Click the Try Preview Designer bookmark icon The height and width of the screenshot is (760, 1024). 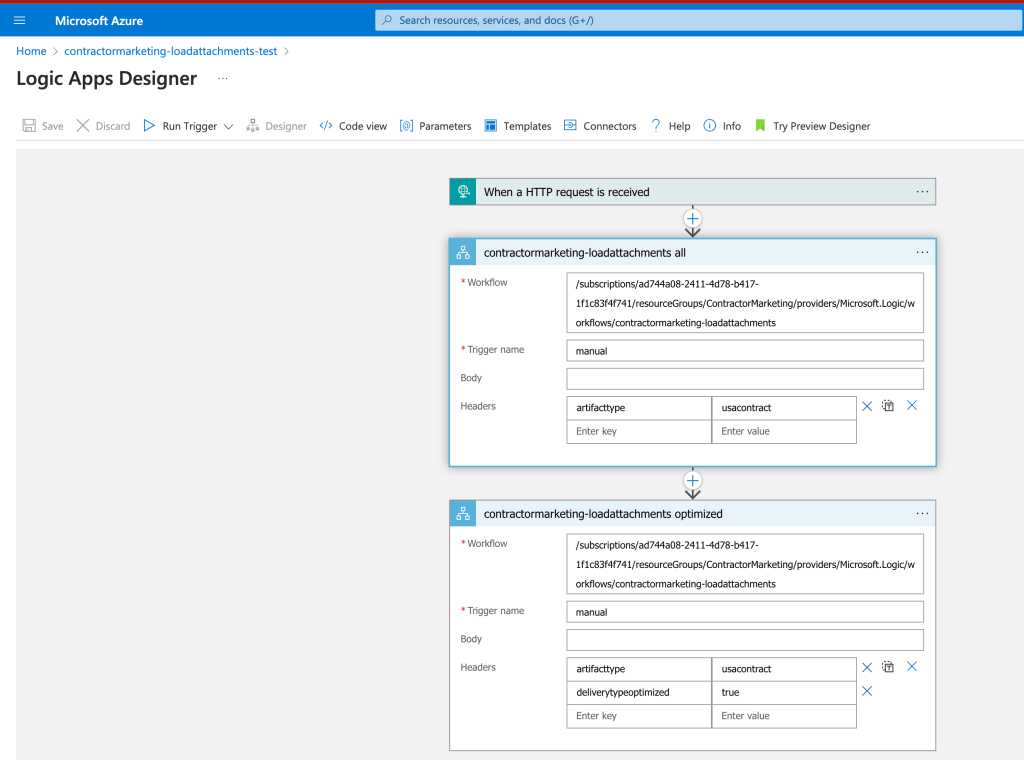coord(760,125)
